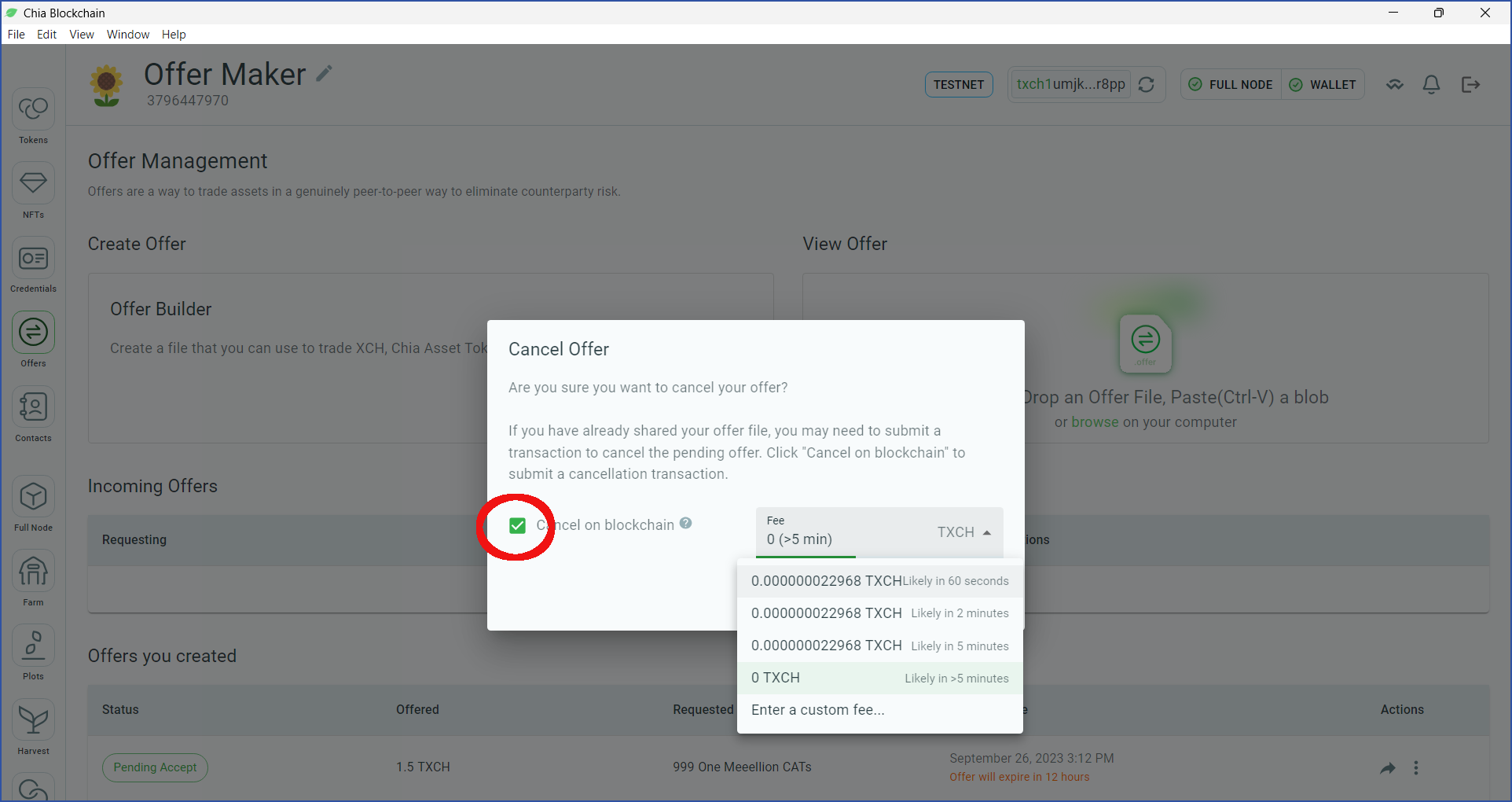Select Enter a custom fee option
Image resolution: width=1512 pixels, height=802 pixels.
pyautogui.click(x=880, y=710)
